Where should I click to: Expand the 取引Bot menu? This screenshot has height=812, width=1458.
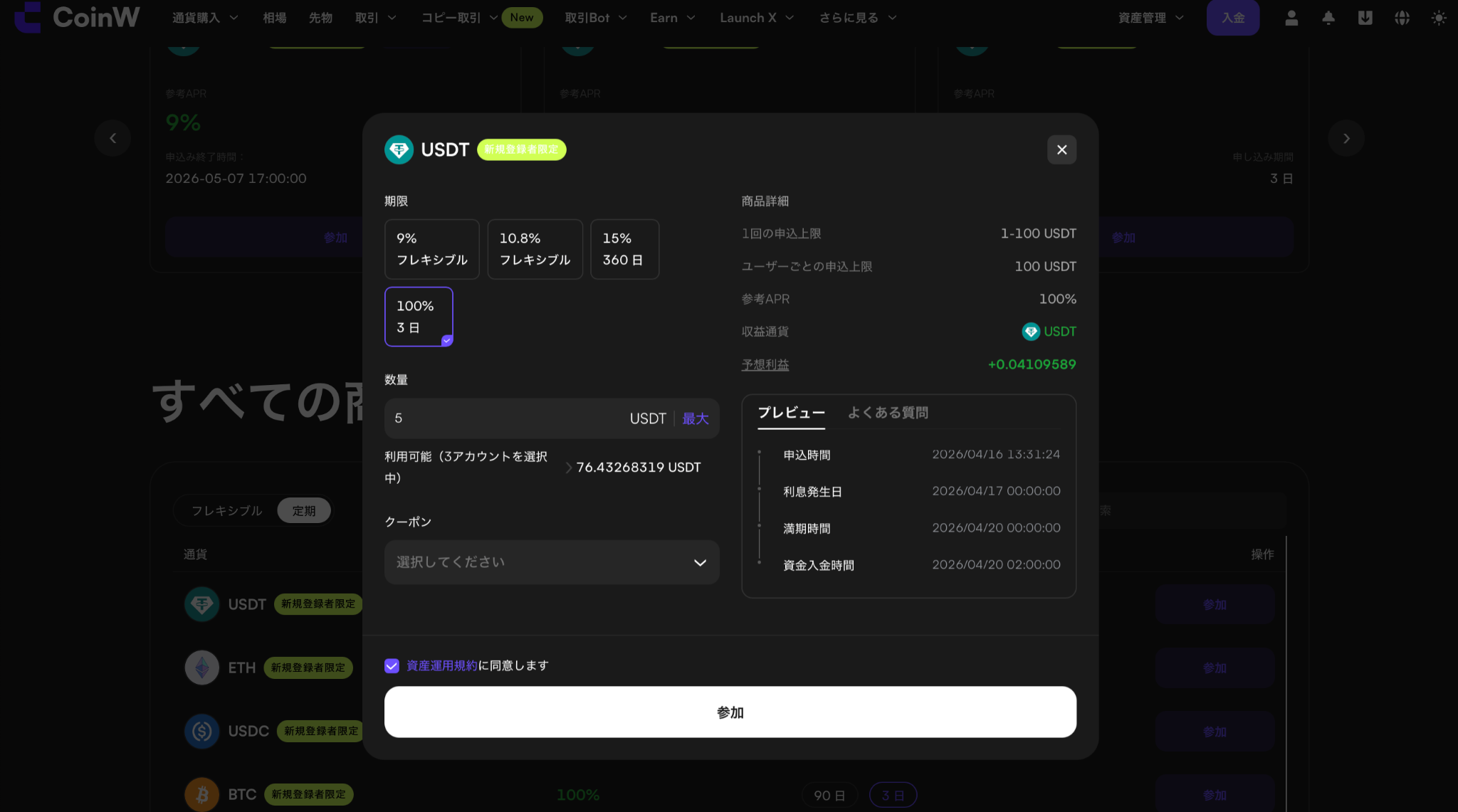[x=596, y=18]
